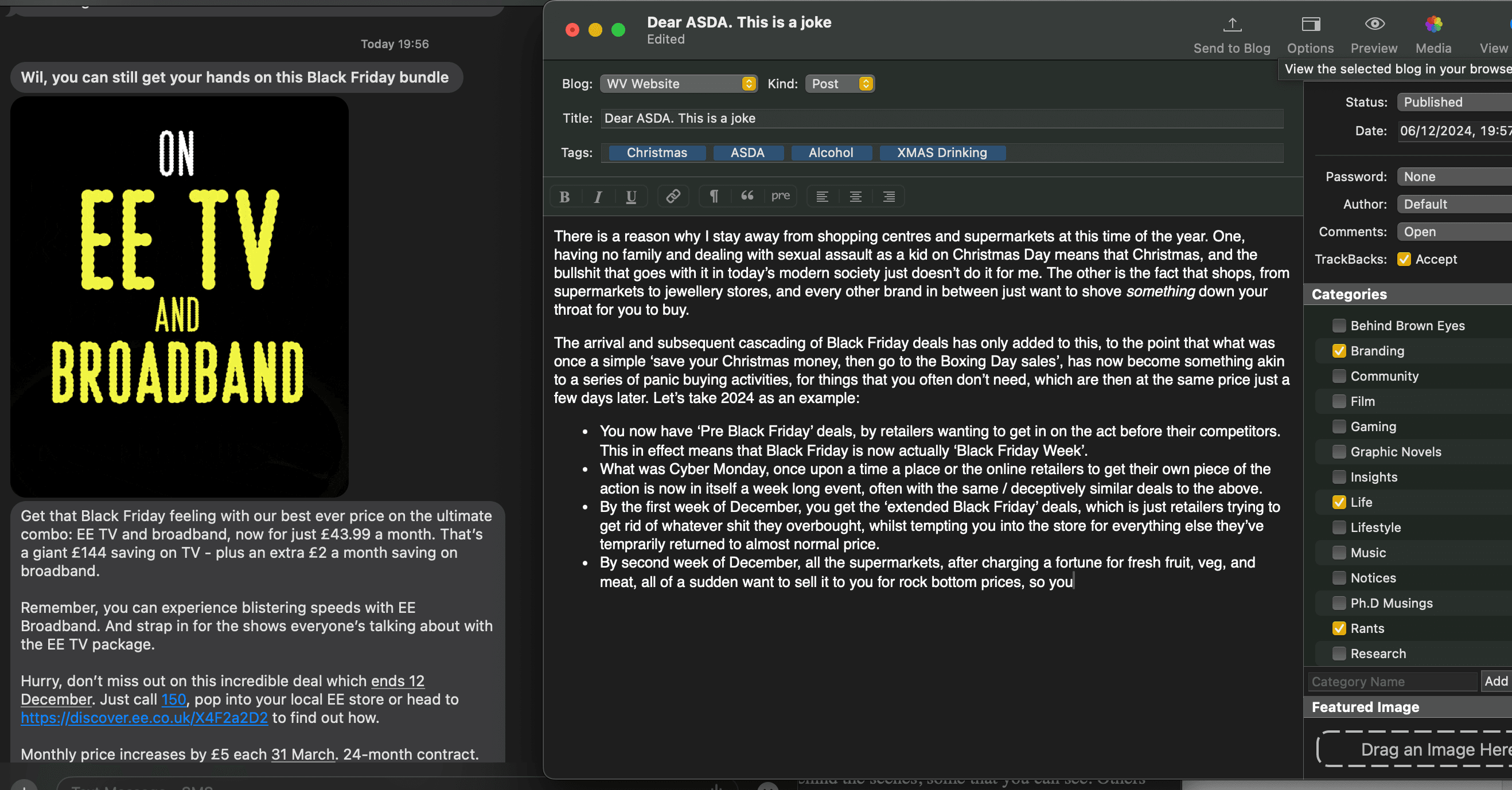Open the Status dropdown showing Published

click(1453, 102)
